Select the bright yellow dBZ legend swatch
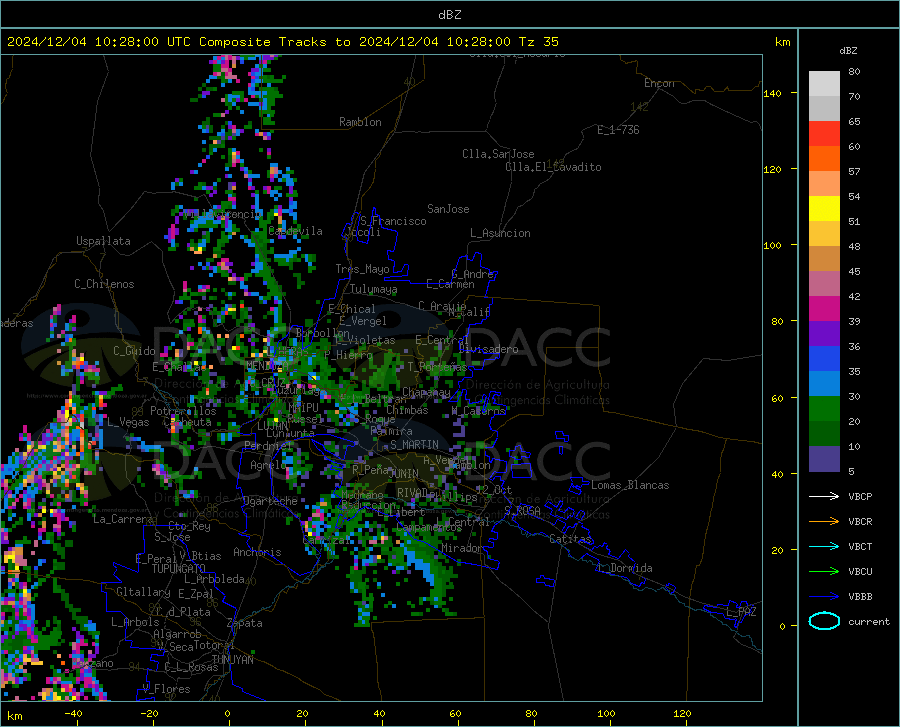900x727 pixels. pos(824,209)
